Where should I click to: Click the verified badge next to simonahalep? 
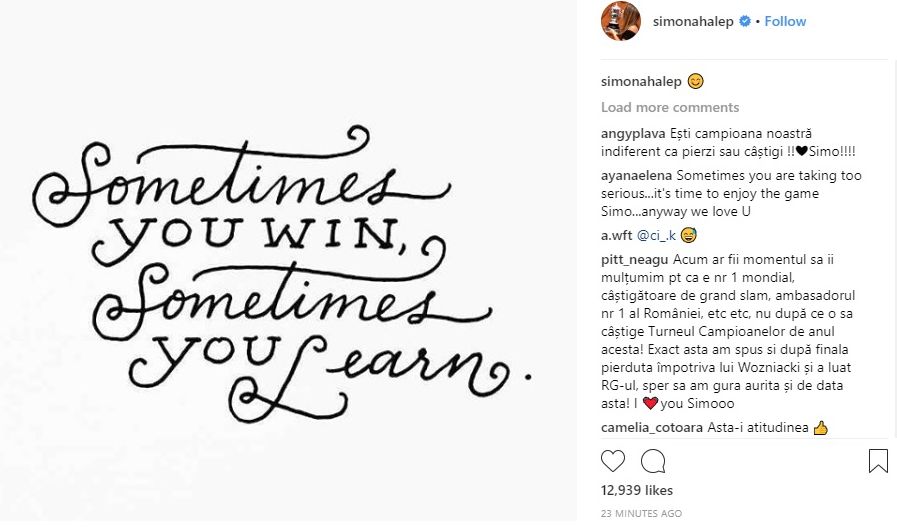745,21
